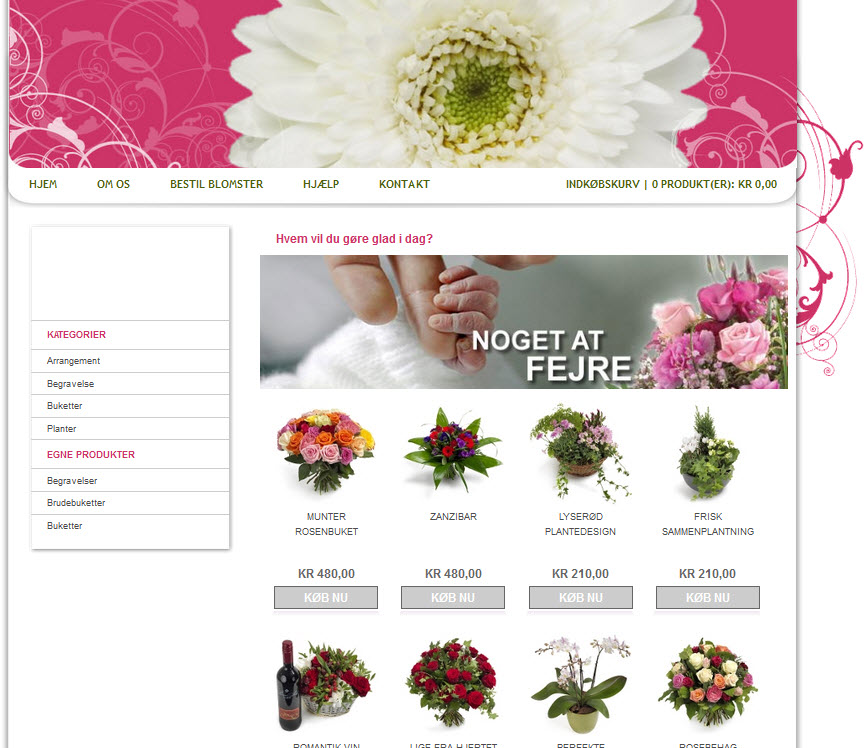Navigate to KONTAKT
Viewport: 864px width, 748px height.
click(404, 184)
